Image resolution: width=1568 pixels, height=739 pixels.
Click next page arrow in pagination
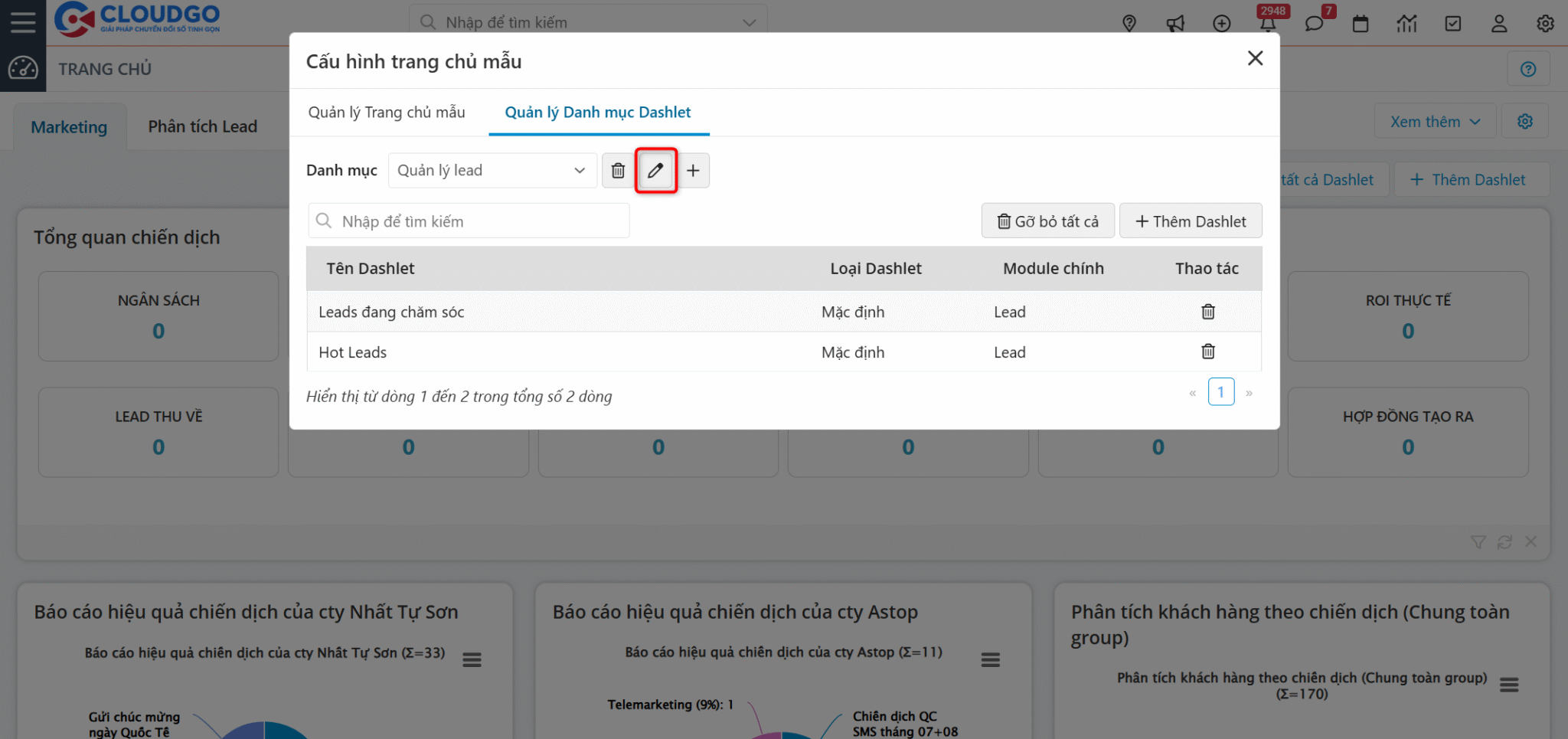(1249, 393)
